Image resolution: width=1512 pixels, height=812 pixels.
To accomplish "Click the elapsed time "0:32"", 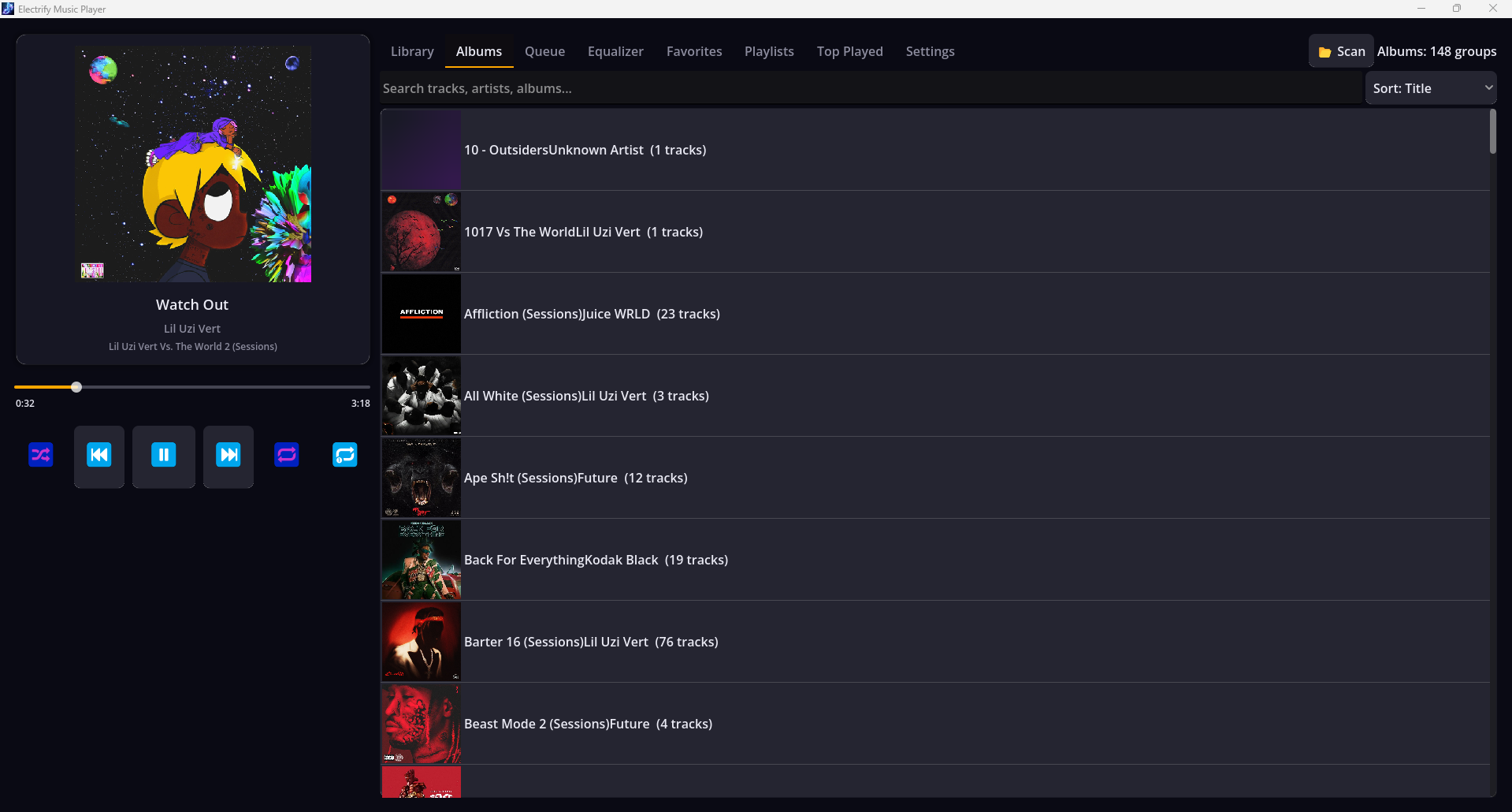I will click(x=25, y=404).
